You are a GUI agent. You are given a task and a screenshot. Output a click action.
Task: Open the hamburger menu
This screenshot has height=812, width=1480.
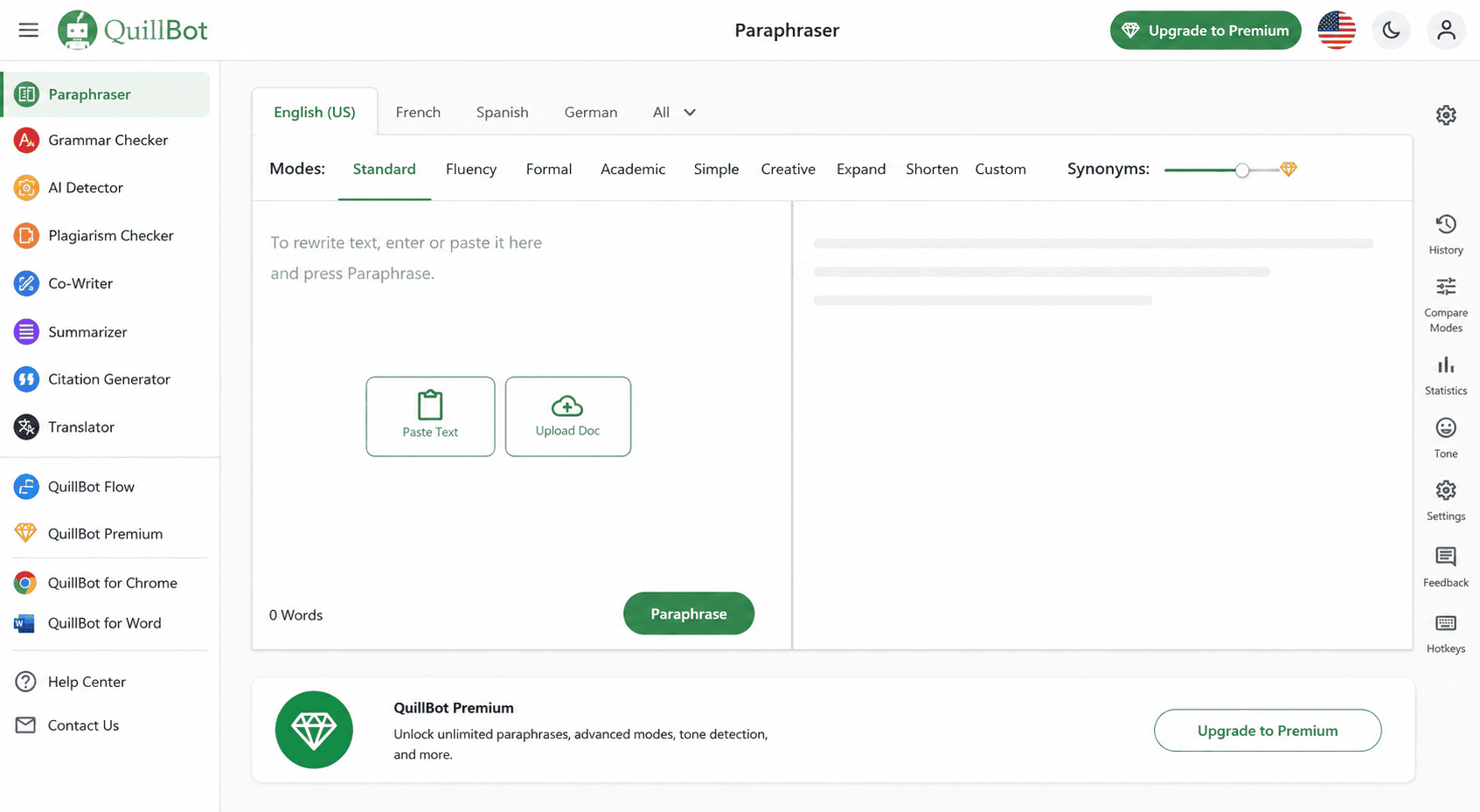[29, 30]
